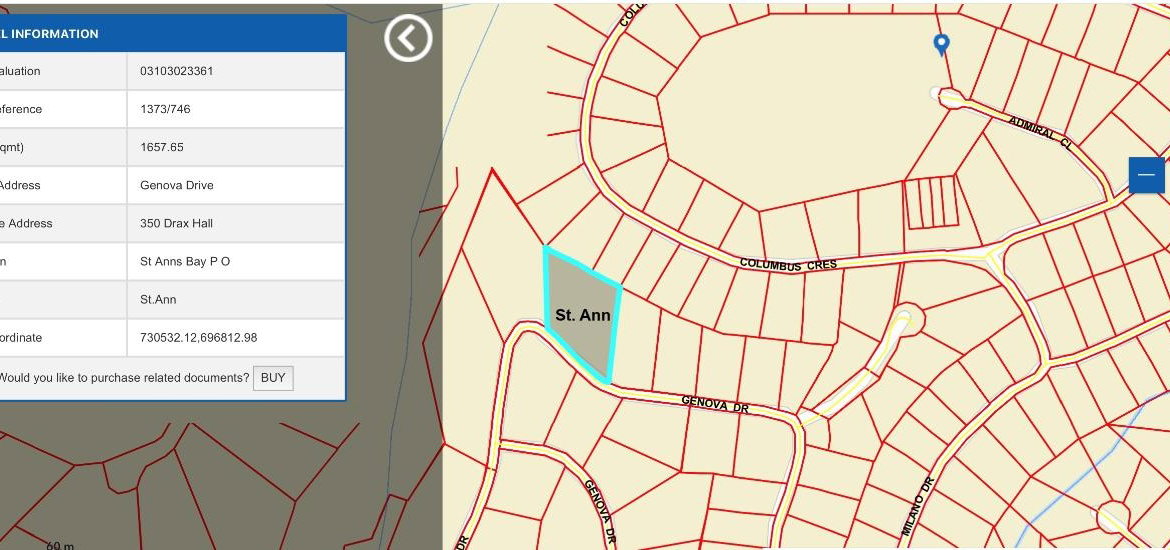Click the blue location pin marker
1170x550 pixels.
941,44
